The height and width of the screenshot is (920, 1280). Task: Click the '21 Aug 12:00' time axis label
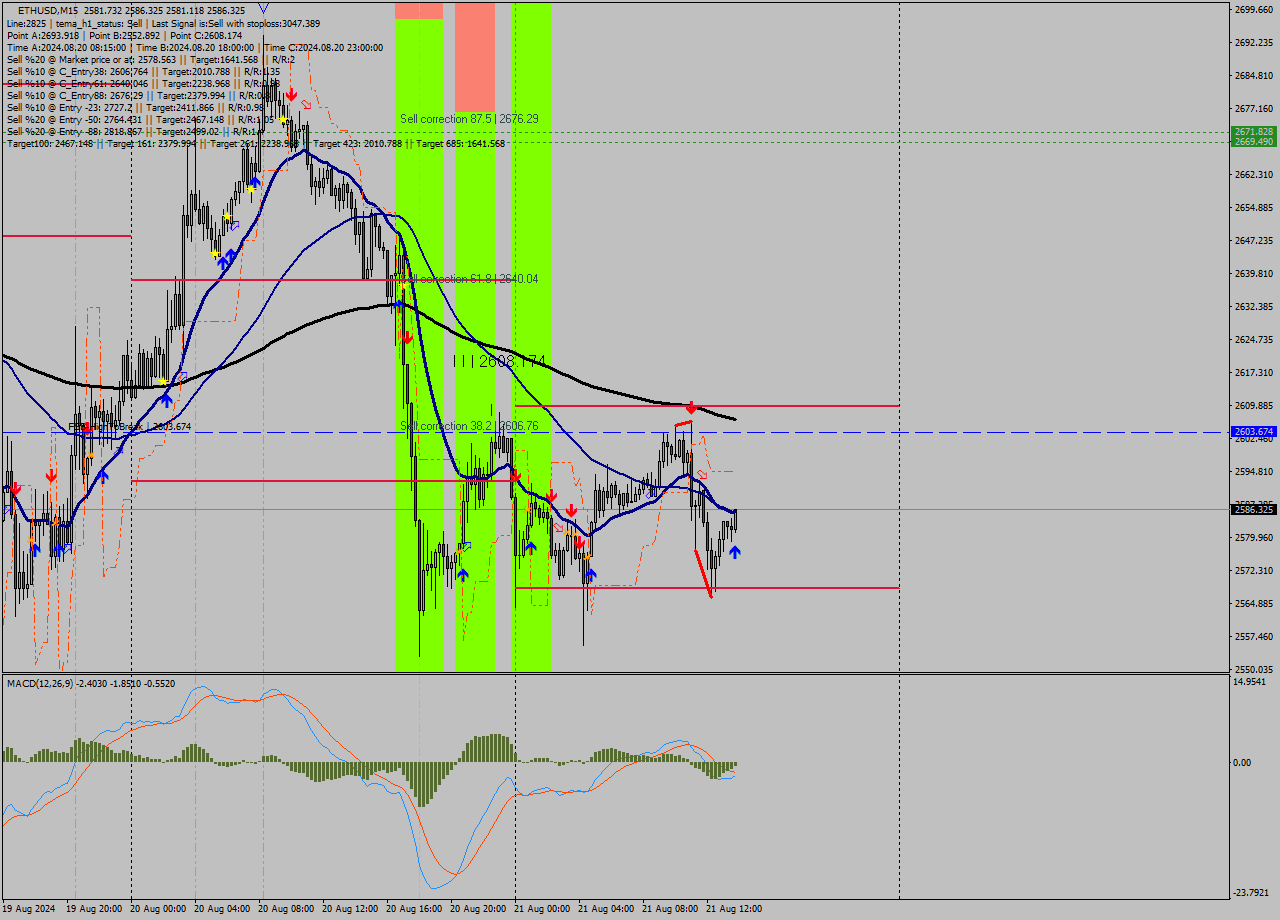(x=735, y=909)
